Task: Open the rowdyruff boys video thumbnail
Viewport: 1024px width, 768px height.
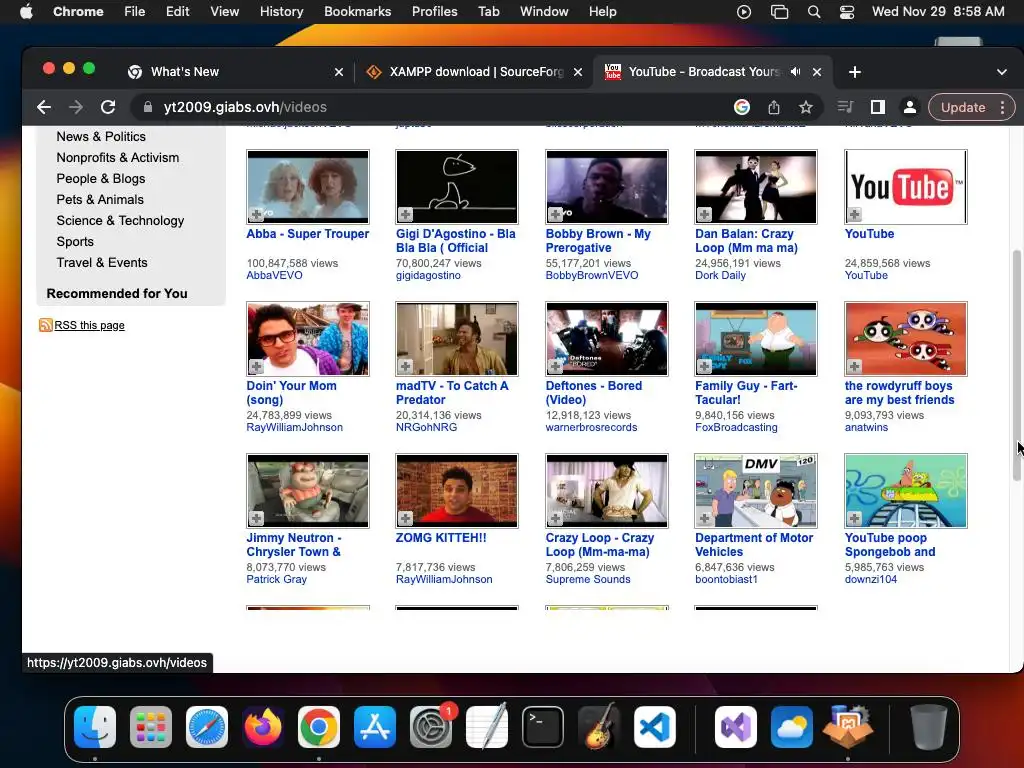Action: coord(906,339)
